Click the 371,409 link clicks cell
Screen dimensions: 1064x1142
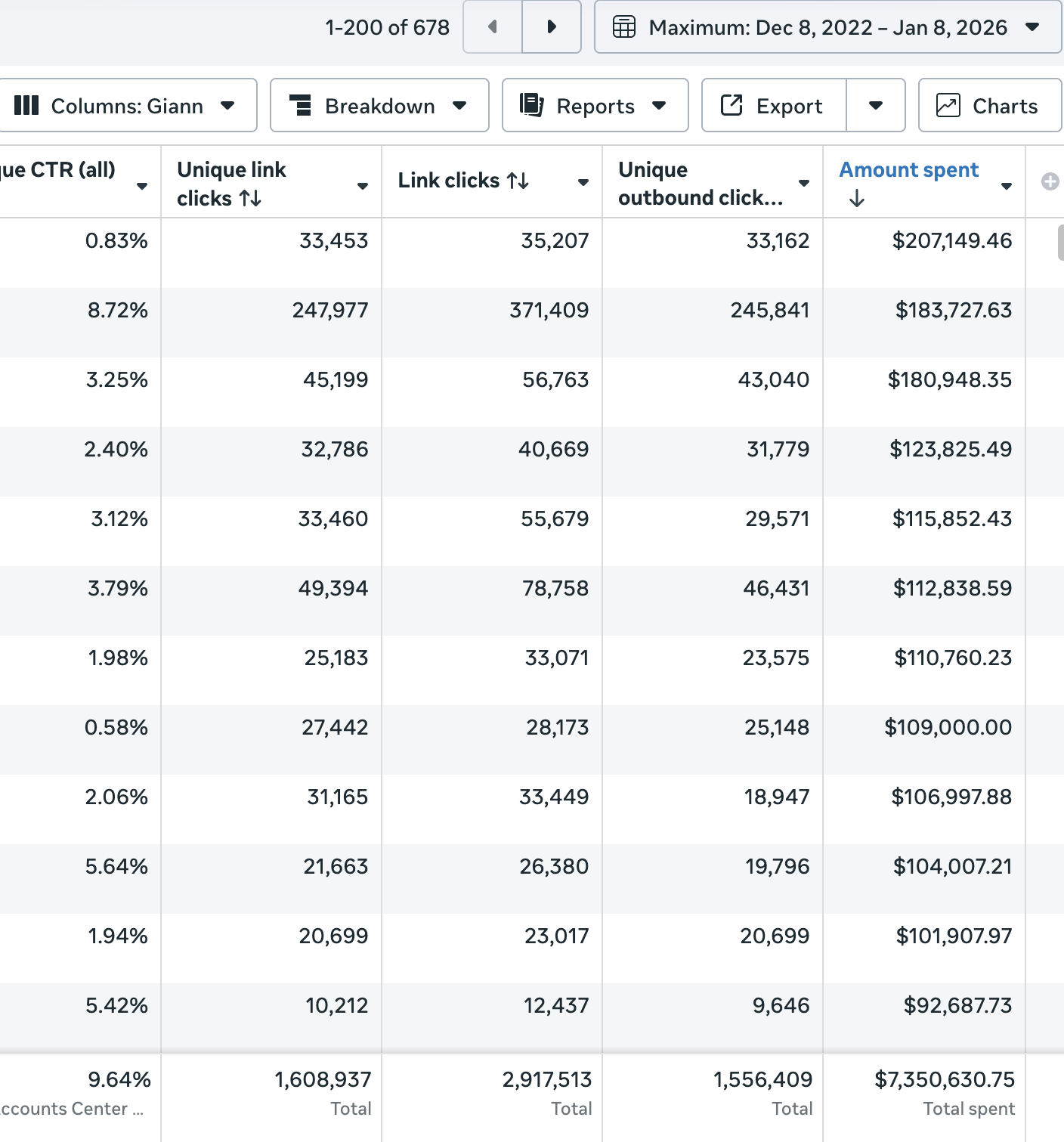(x=549, y=311)
